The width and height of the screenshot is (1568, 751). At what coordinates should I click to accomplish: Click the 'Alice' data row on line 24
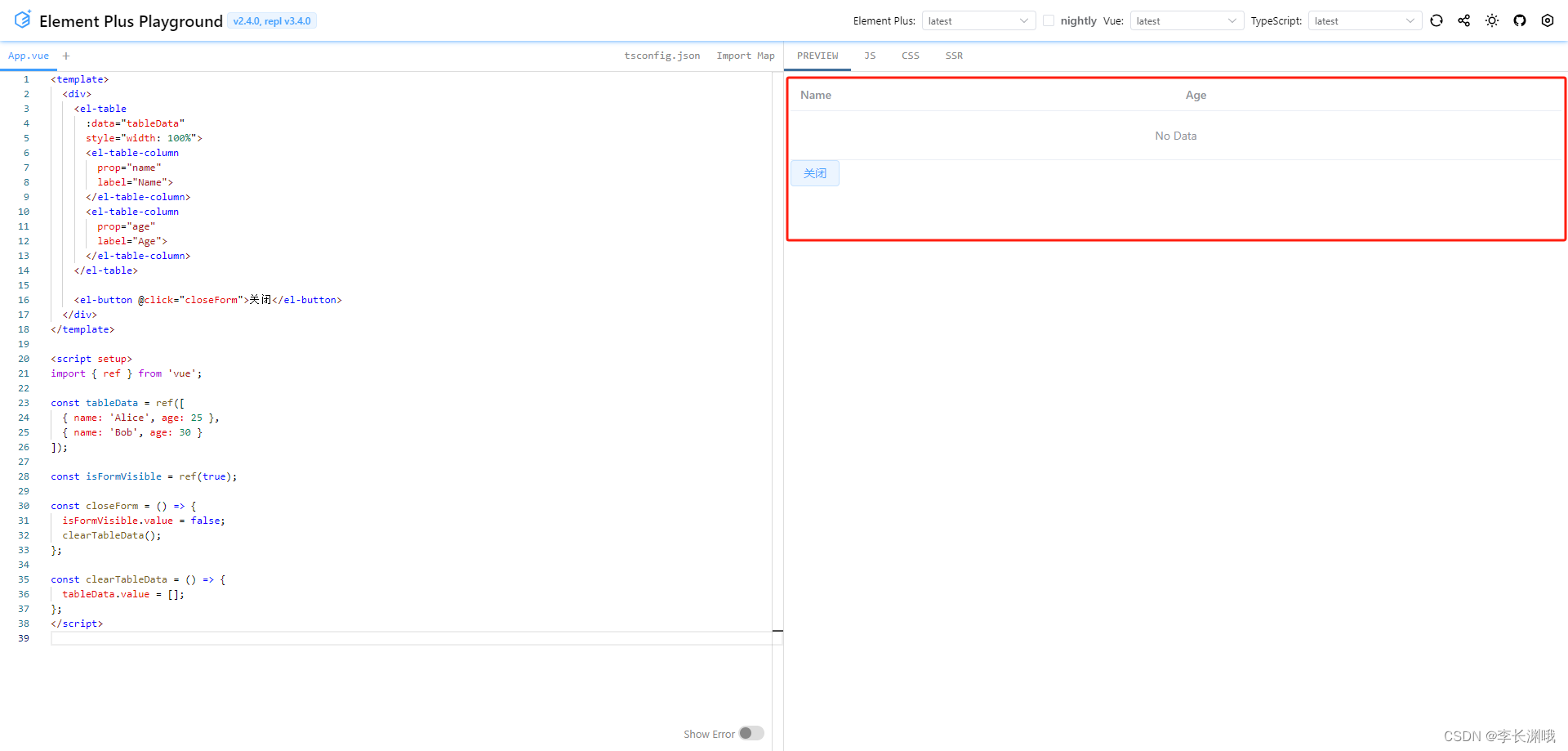[140, 418]
